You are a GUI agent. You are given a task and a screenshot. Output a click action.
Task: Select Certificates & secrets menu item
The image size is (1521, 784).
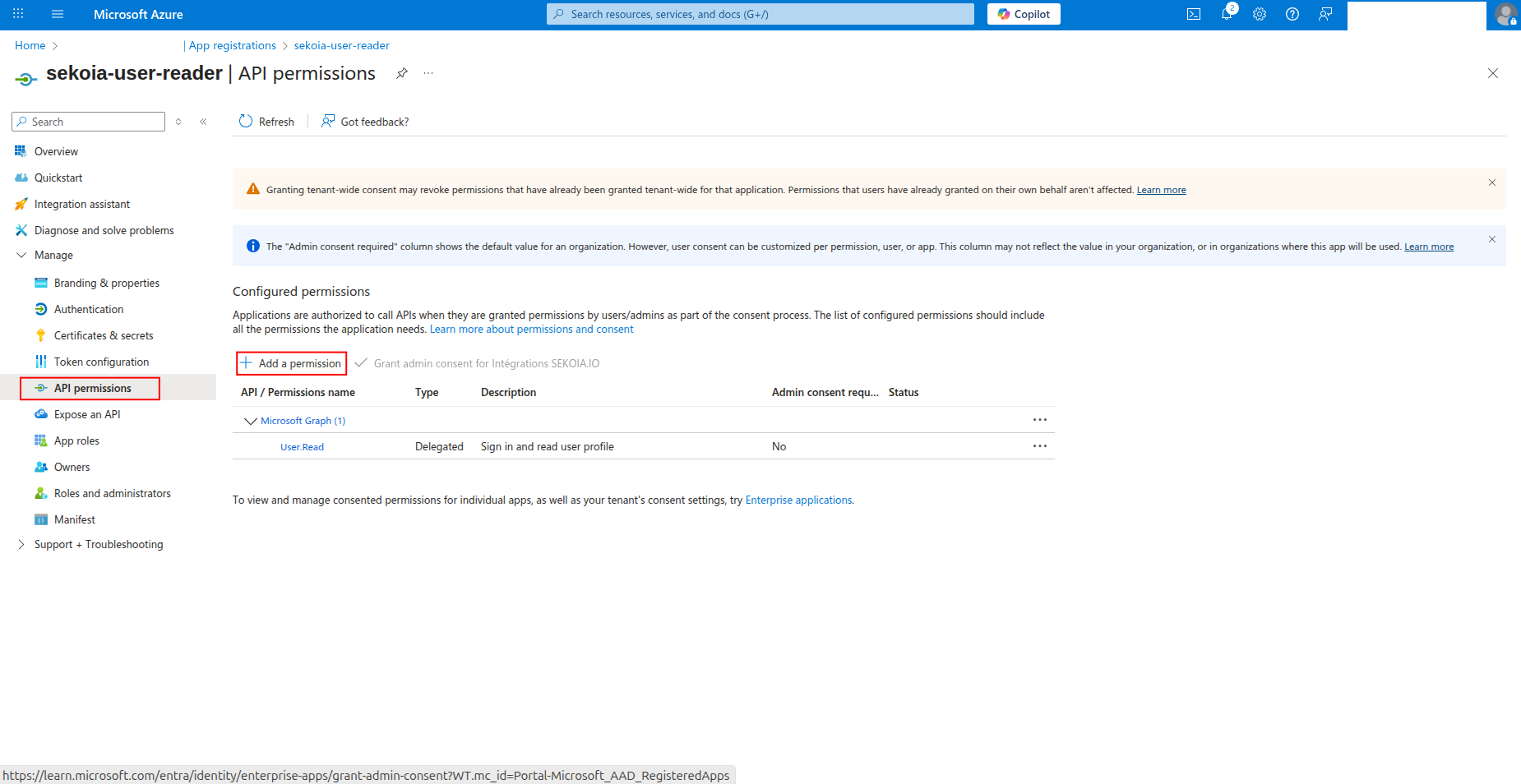point(103,335)
